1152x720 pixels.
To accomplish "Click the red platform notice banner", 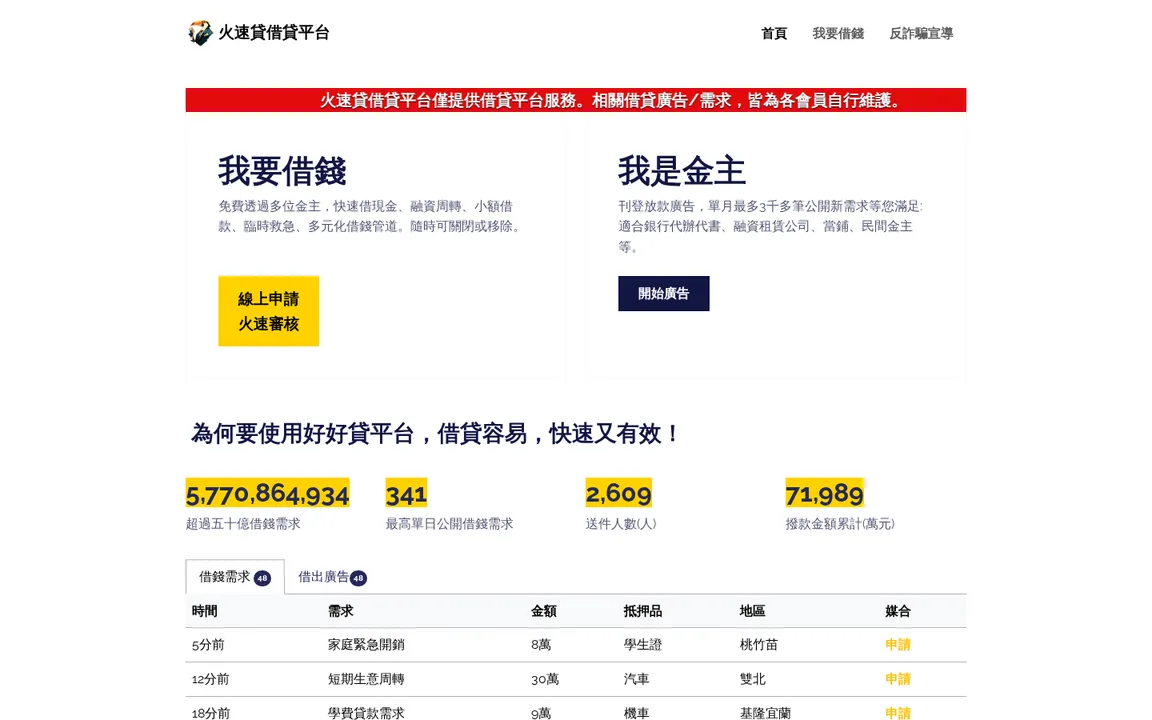I will (575, 100).
